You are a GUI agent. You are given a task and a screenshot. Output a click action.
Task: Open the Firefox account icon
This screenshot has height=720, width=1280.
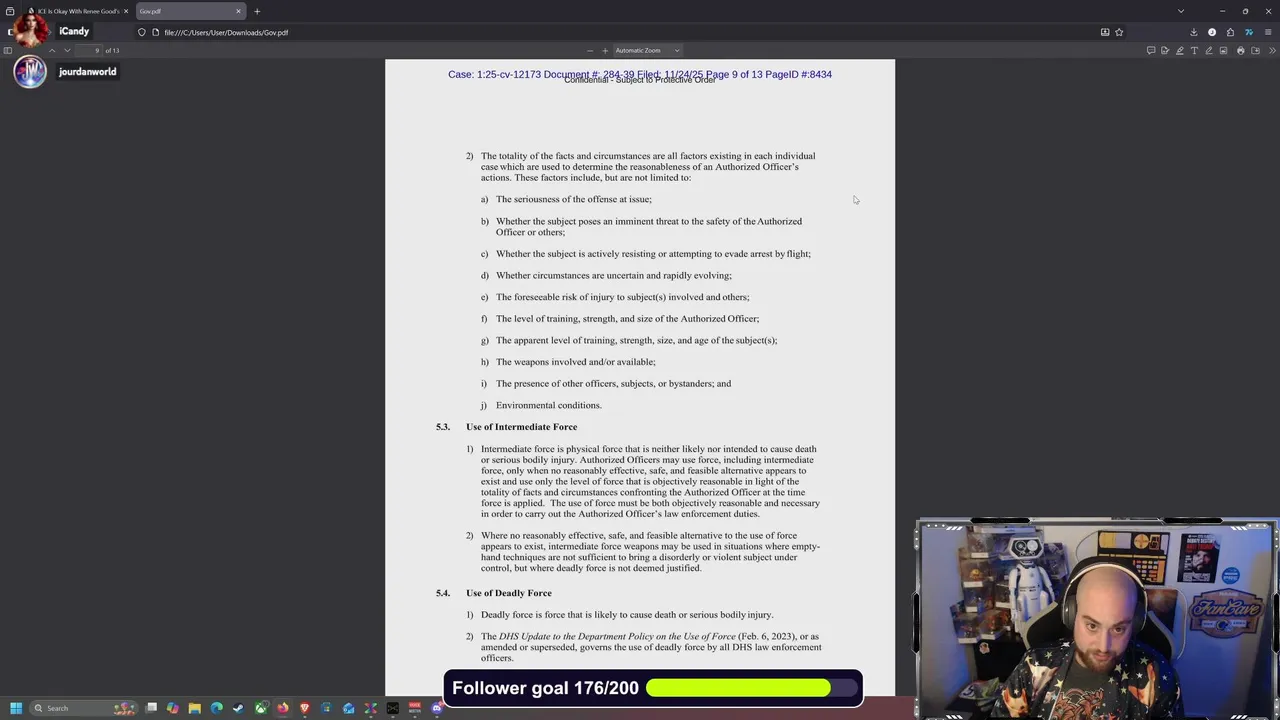[x=1212, y=32]
